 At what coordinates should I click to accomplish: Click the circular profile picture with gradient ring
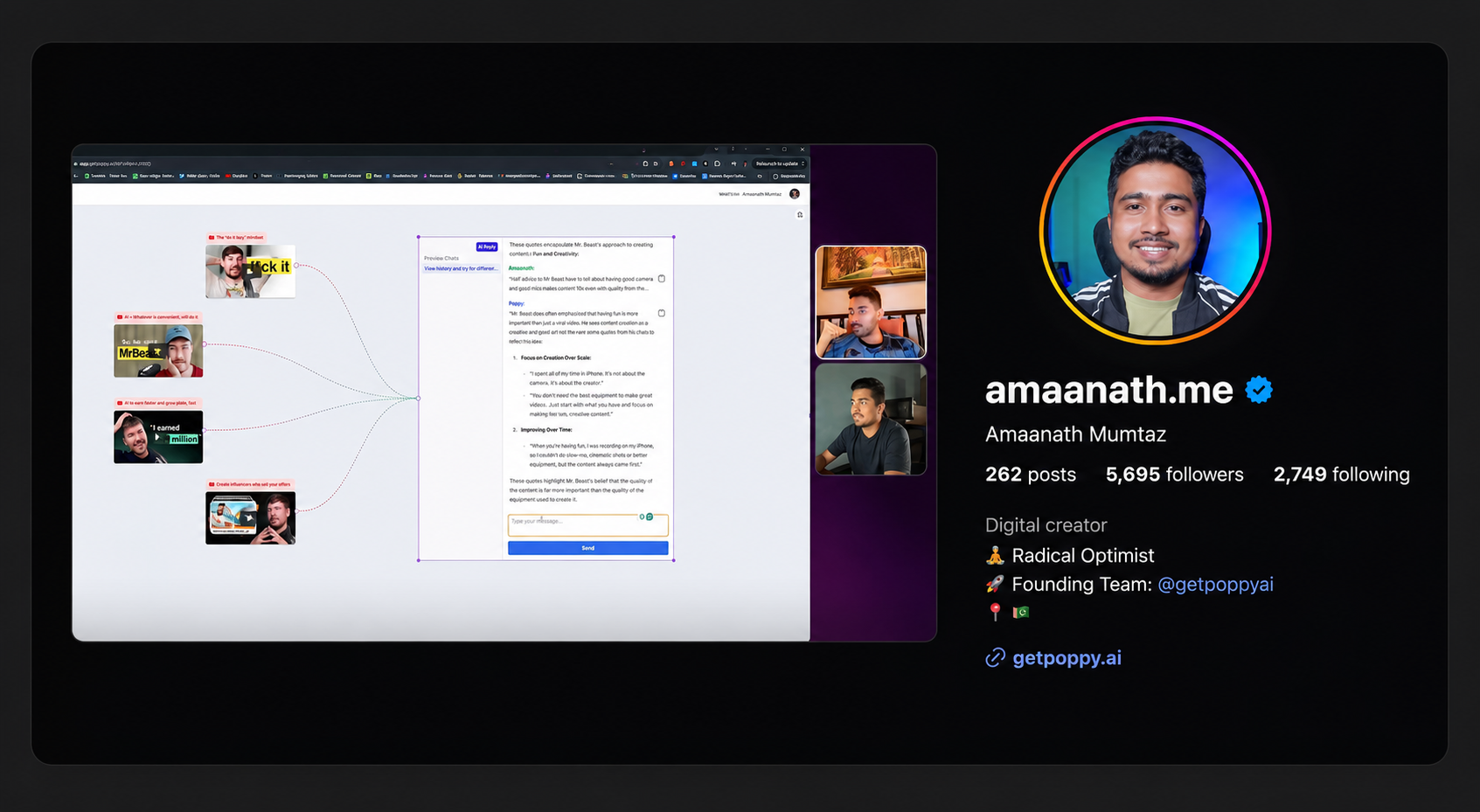click(x=1155, y=231)
